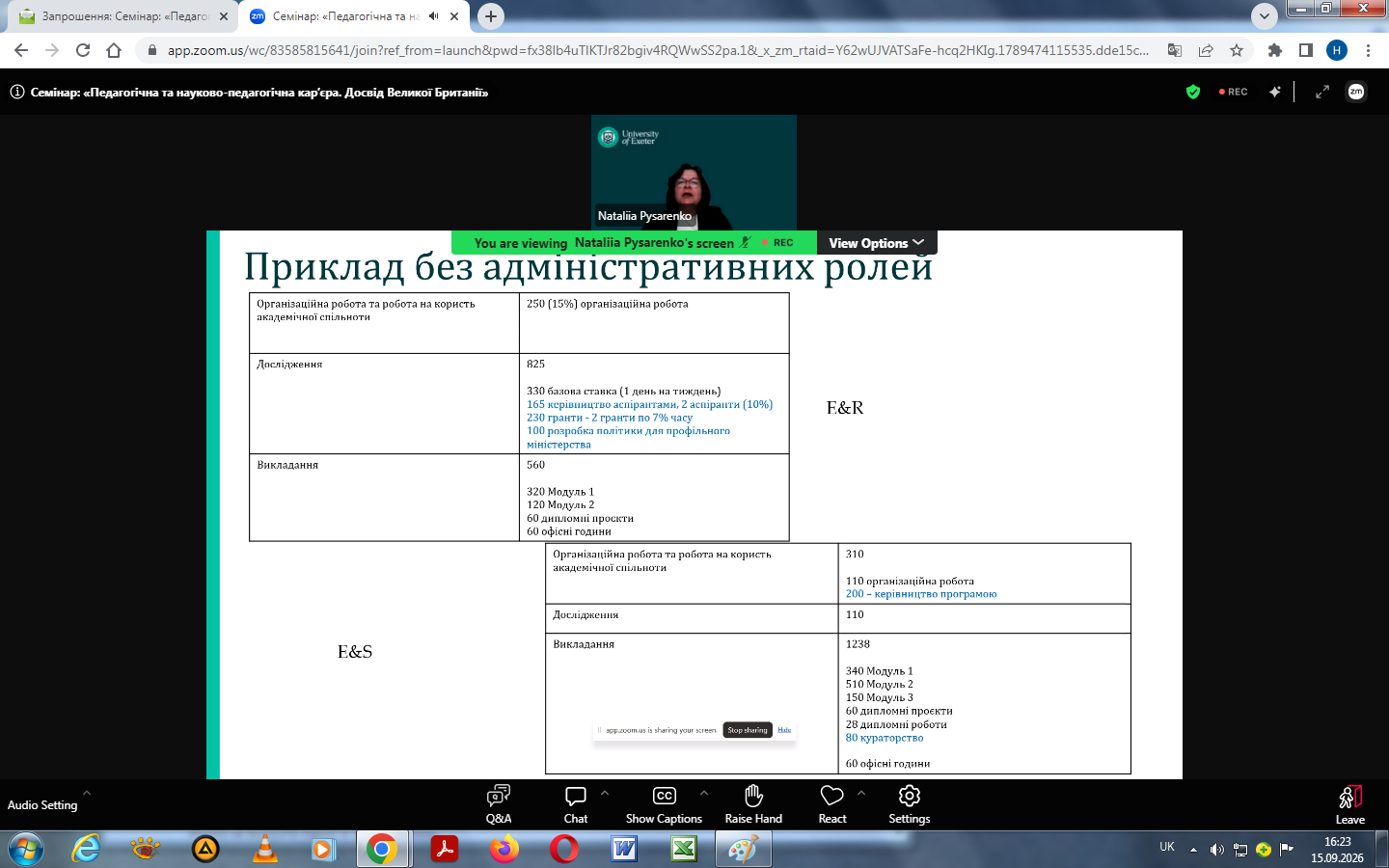Translate this page icon in address bar
The height and width of the screenshot is (868, 1389).
click(x=1175, y=50)
